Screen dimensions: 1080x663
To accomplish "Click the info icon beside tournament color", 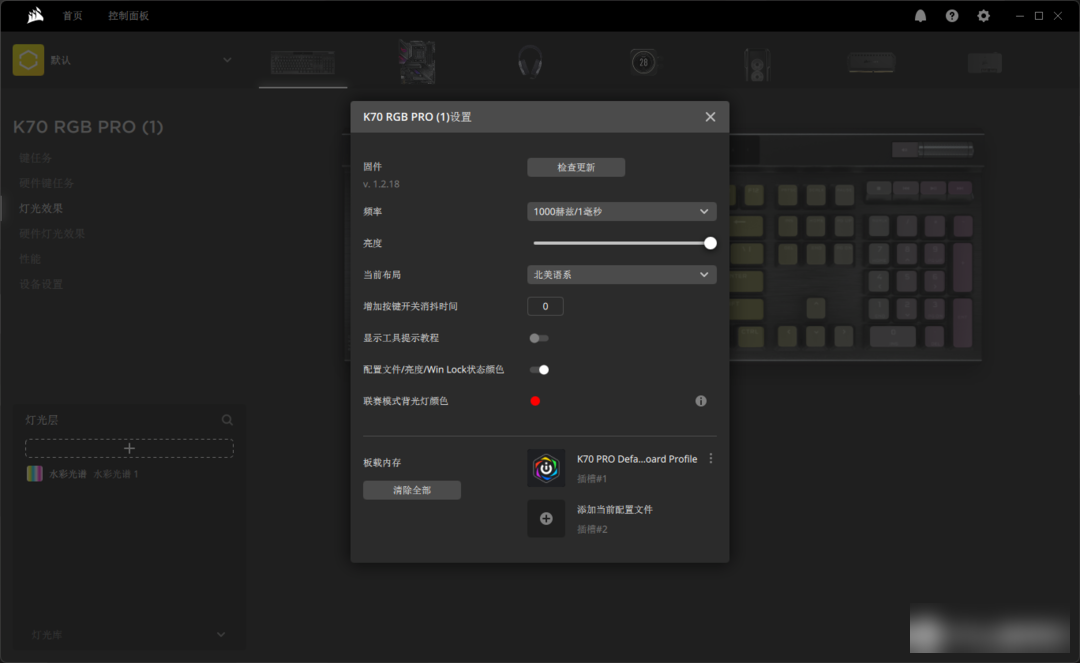I will click(700, 401).
